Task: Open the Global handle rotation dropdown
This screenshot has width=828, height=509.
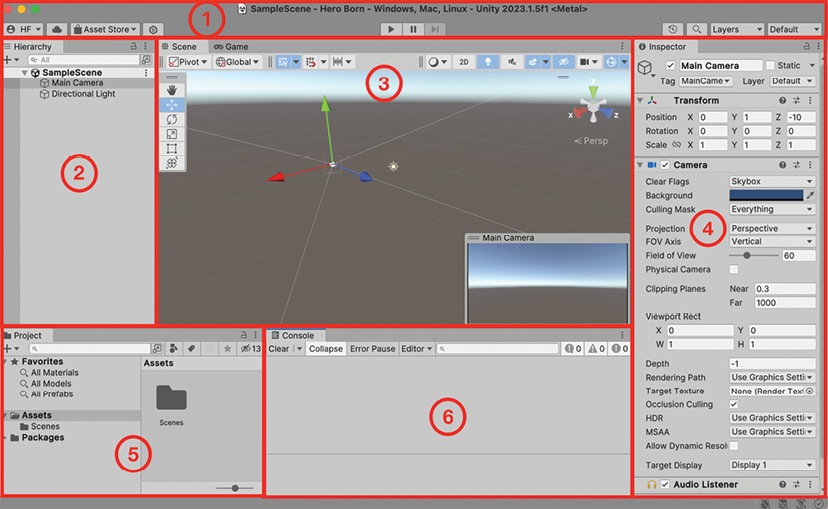Action: click(238, 62)
